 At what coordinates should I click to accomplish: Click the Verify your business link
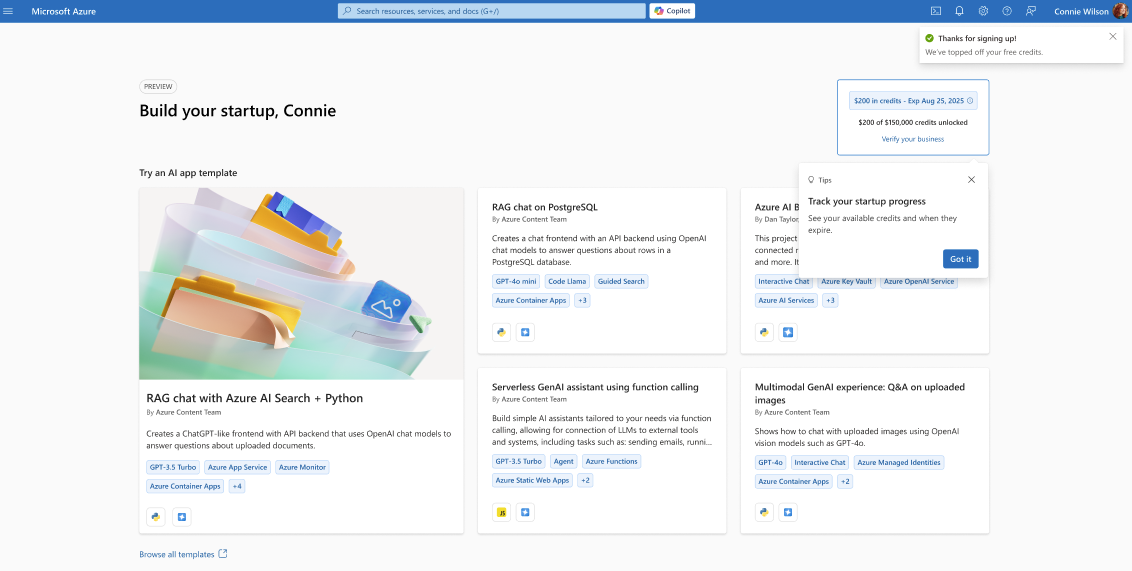(913, 139)
